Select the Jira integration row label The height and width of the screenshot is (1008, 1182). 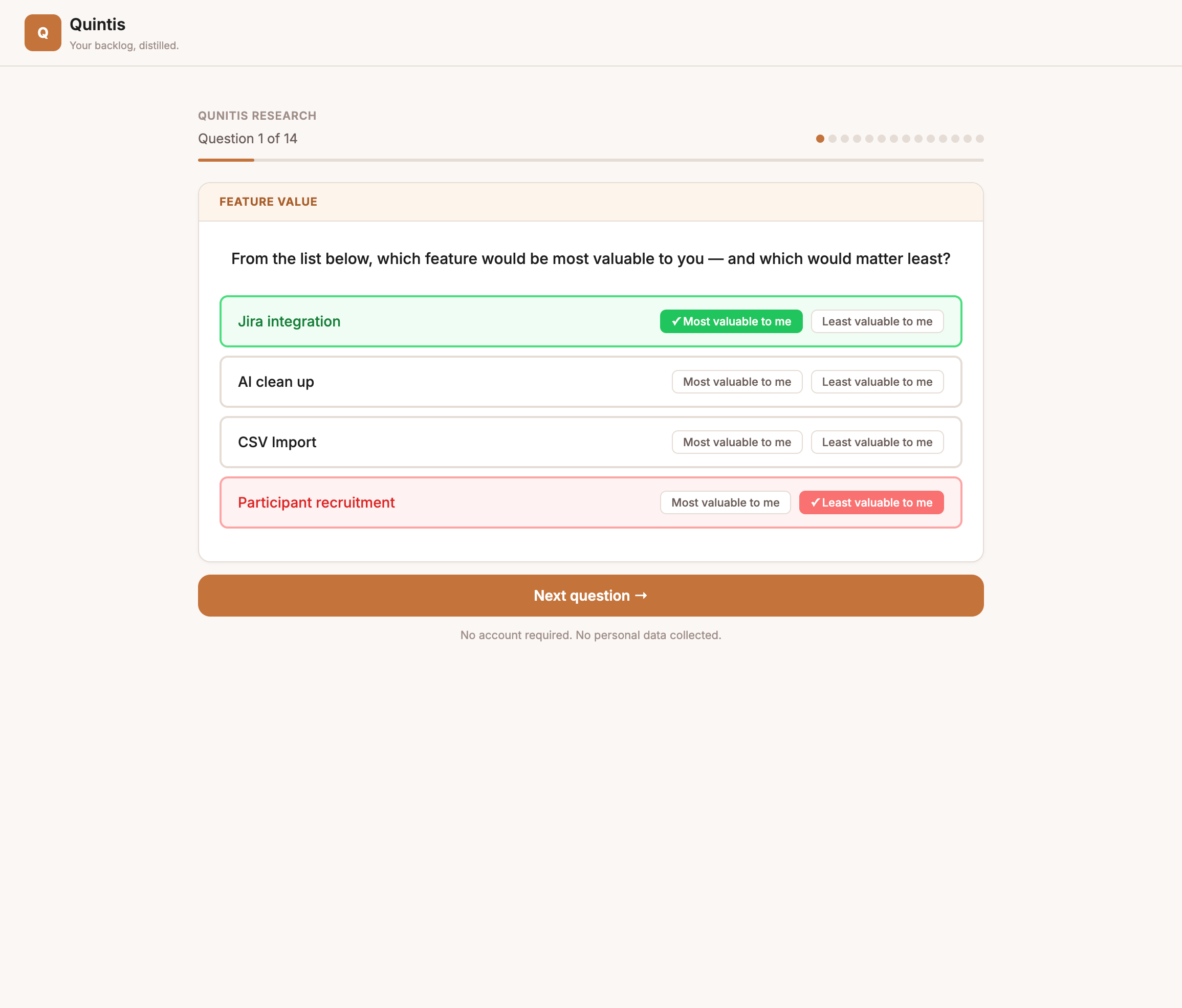289,321
